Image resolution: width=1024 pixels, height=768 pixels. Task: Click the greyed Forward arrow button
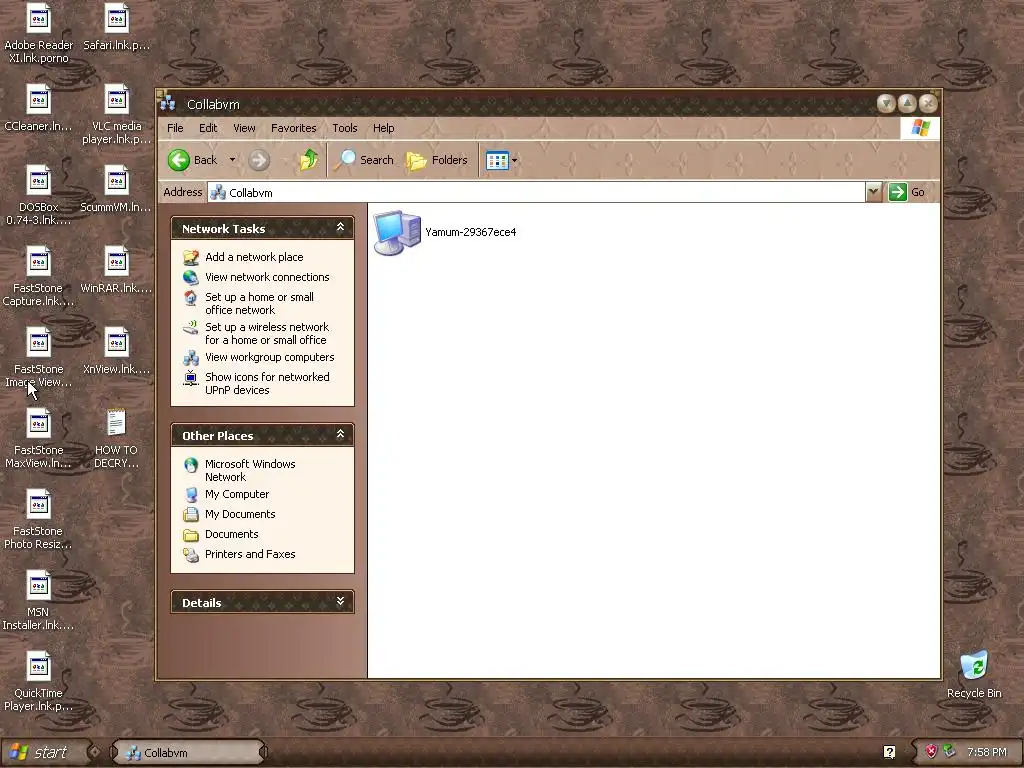pyautogui.click(x=259, y=160)
